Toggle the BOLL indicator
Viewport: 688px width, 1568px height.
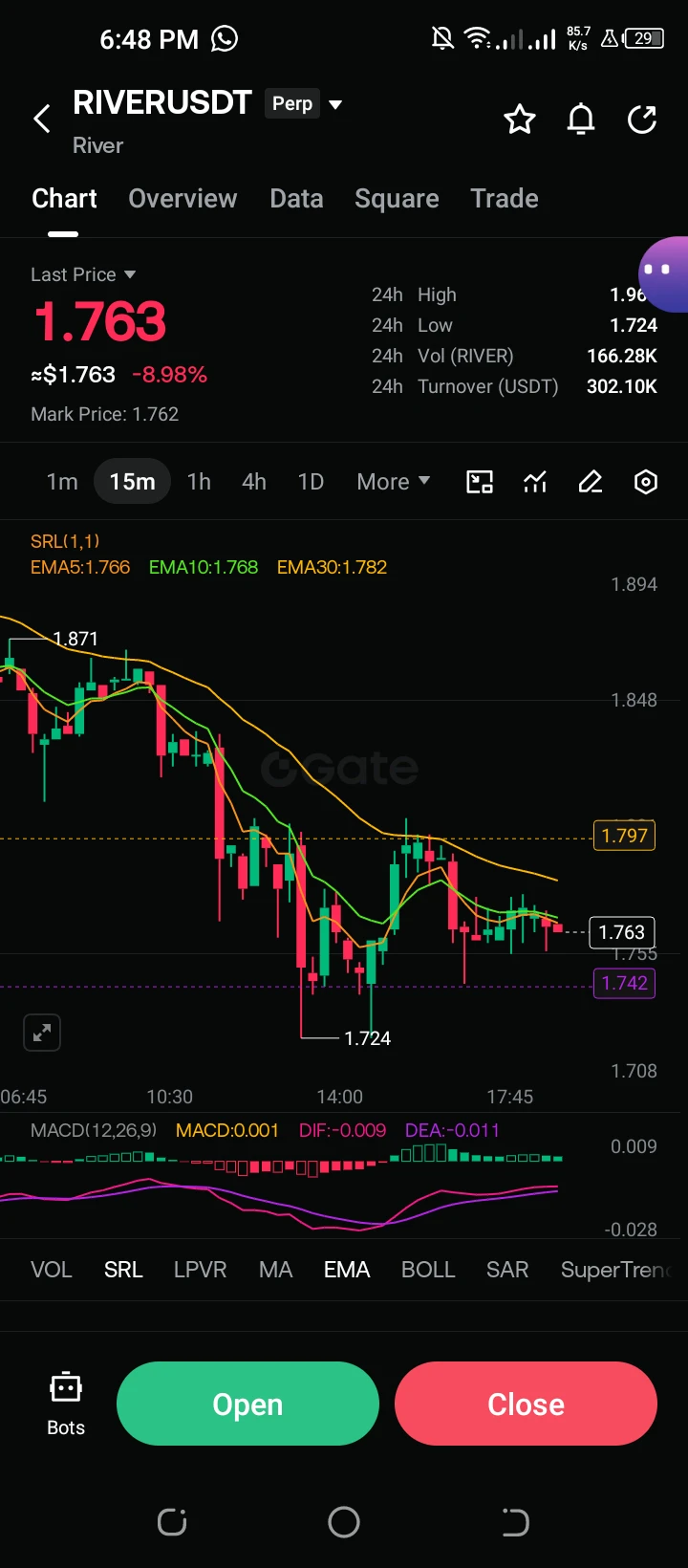[x=428, y=1270]
